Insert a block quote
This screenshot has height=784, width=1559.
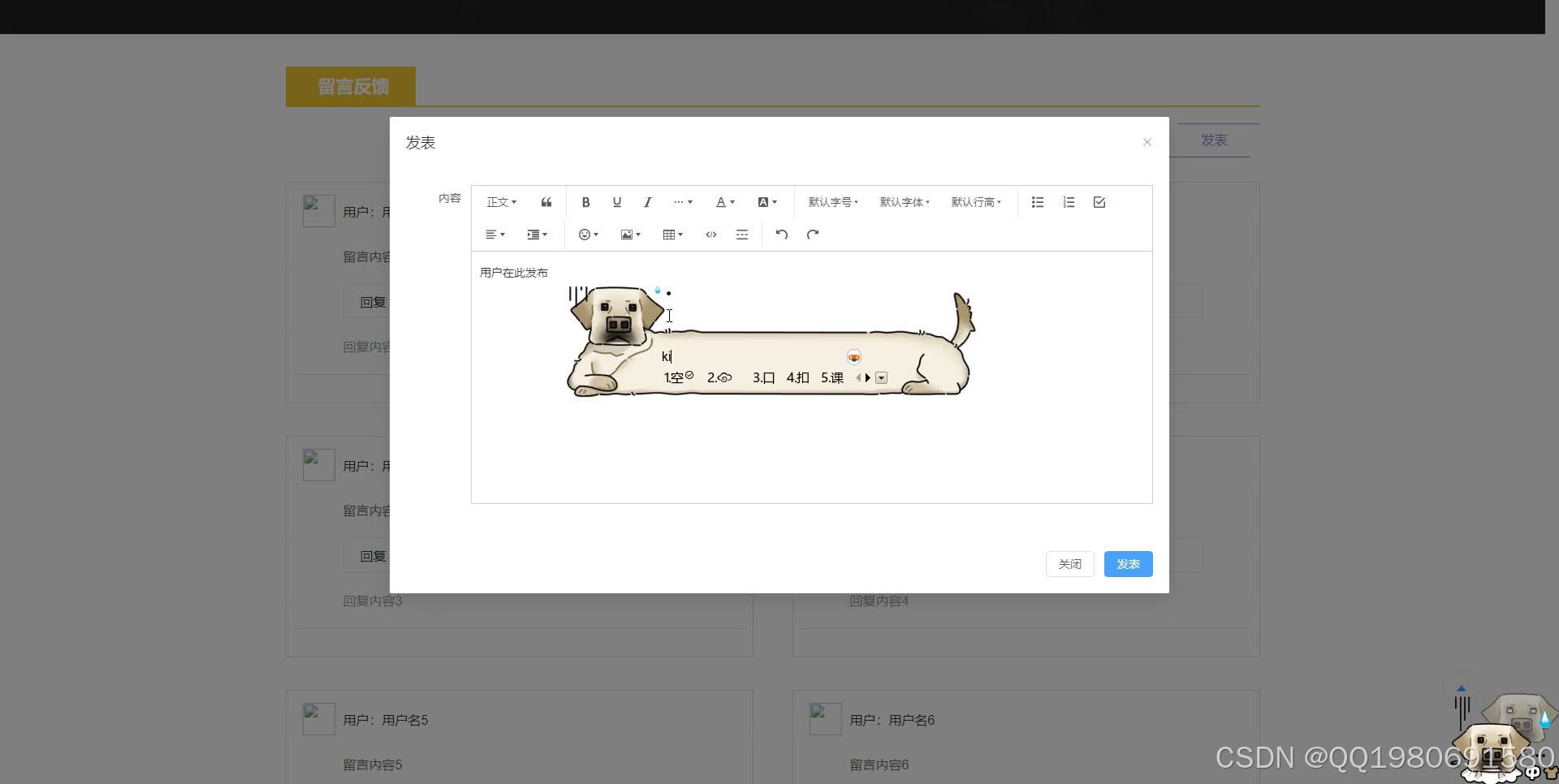[x=546, y=202]
